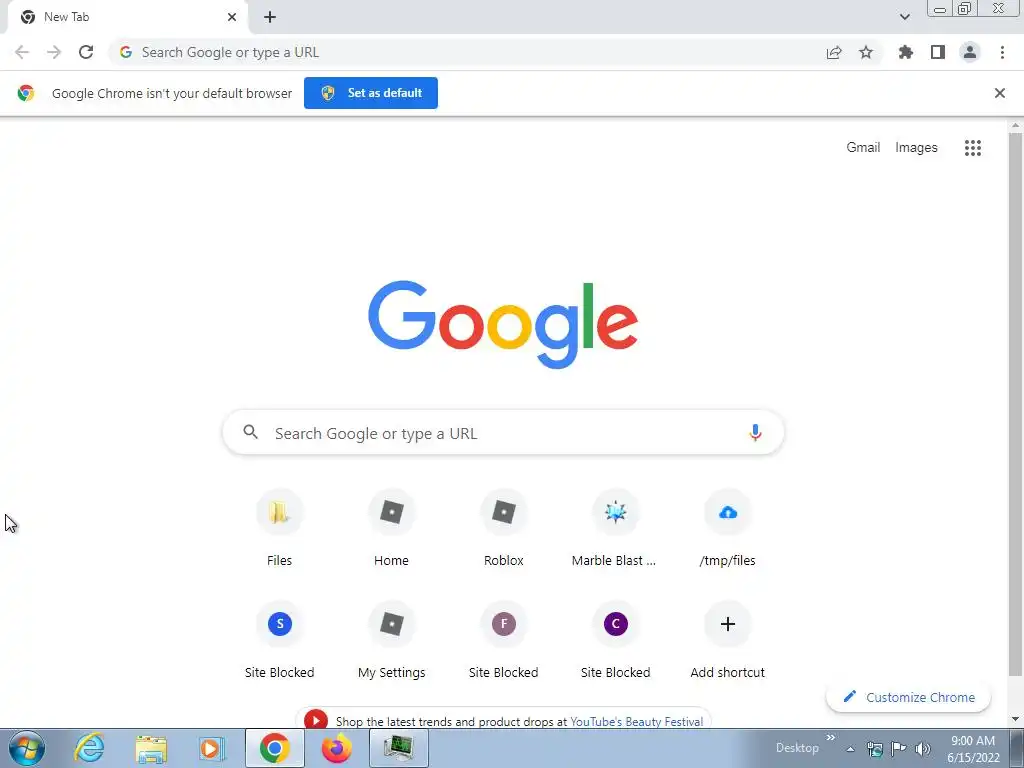
Task: Click the Add shortcut plus tile
Action: point(728,641)
